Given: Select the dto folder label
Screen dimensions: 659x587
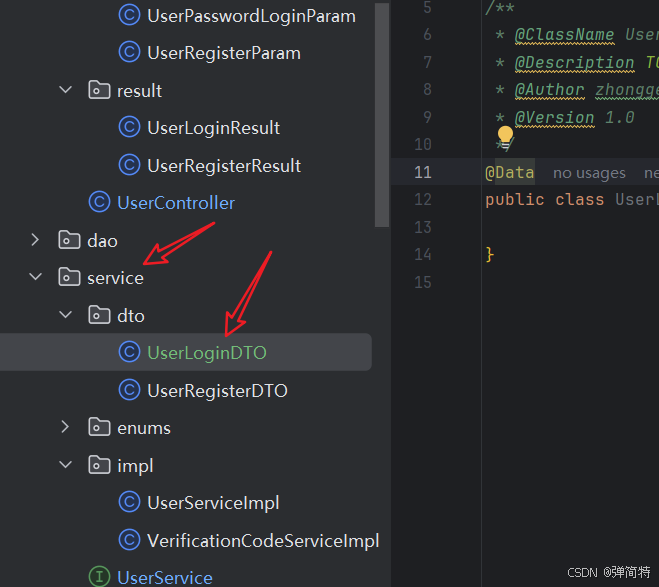Looking at the screenshot, I should [x=131, y=316].
